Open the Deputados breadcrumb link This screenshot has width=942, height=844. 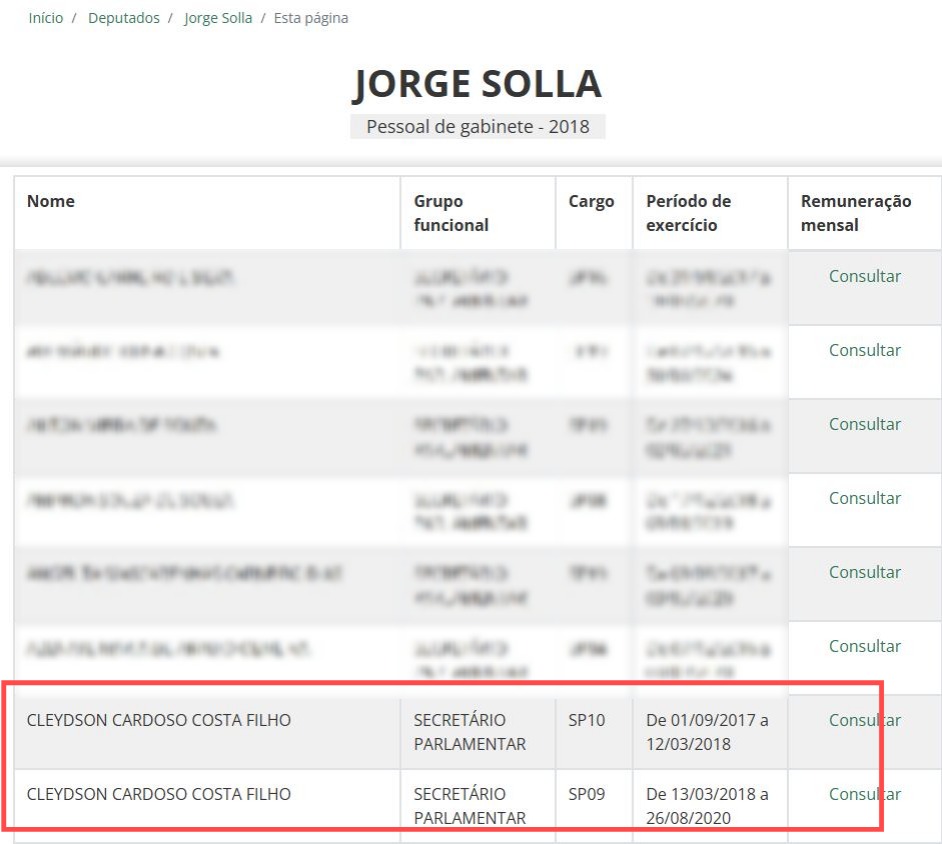pyautogui.click(x=123, y=18)
